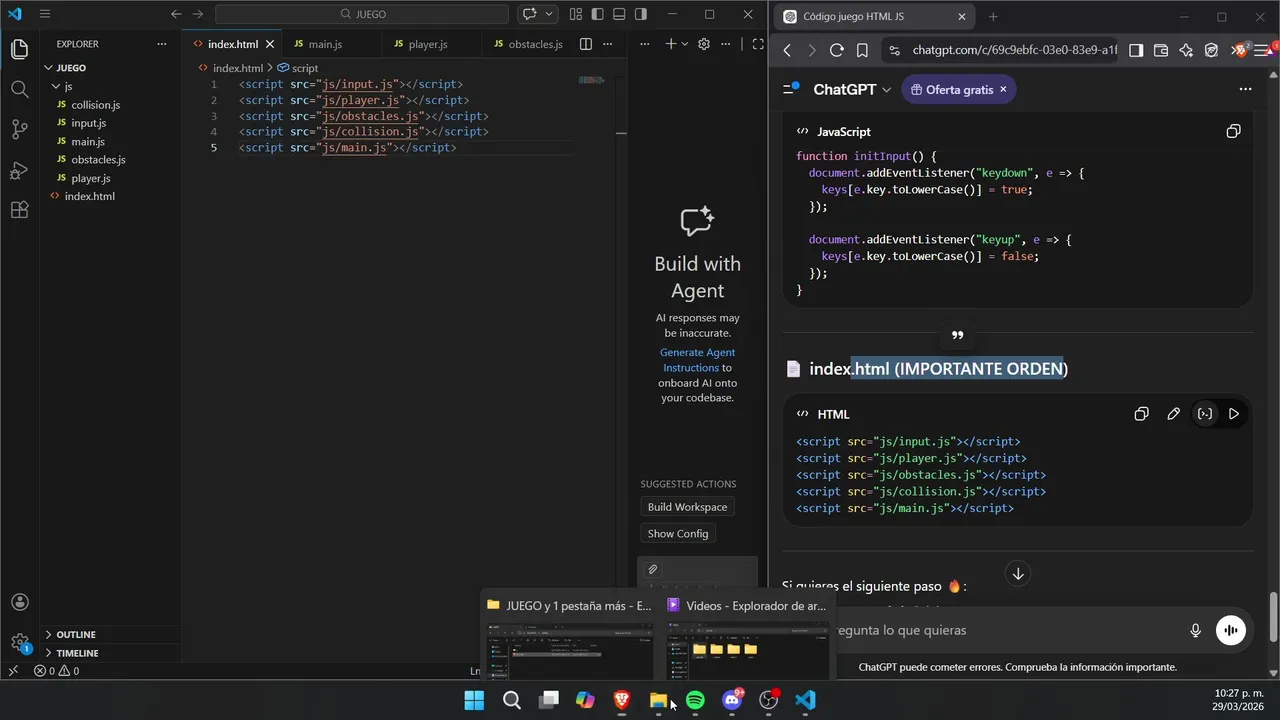This screenshot has width=1280, height=720.
Task: Maximize the chat panel
Action: pyautogui.click(x=758, y=44)
